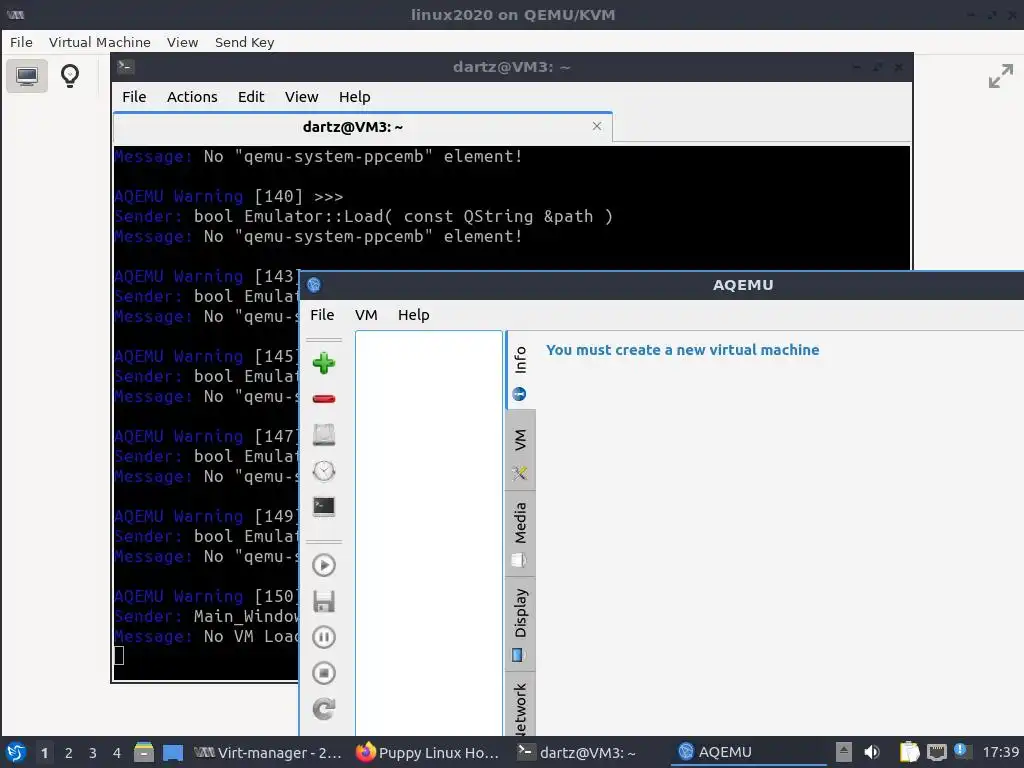Stop the VM with the stop icon
The height and width of the screenshot is (768, 1024).
[324, 673]
